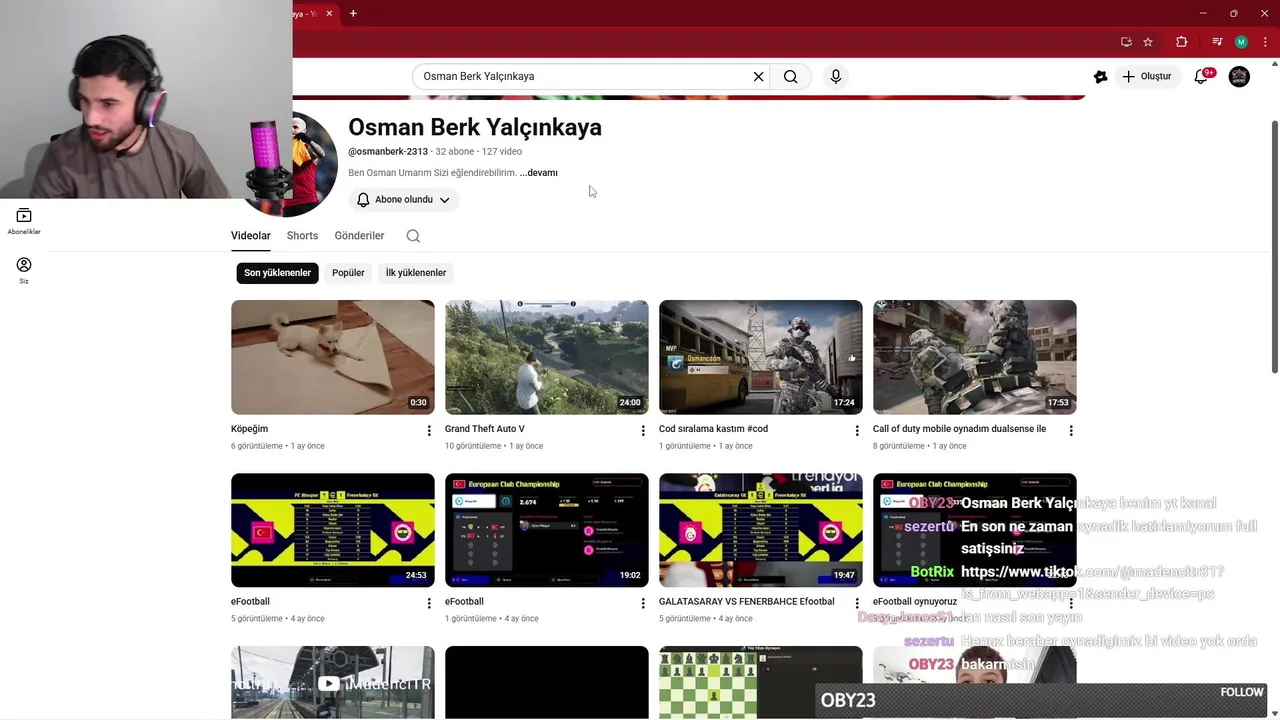The height and width of the screenshot is (720, 1280).
Task: Go to Abonelikler in the sidebar
Action: tap(24, 221)
